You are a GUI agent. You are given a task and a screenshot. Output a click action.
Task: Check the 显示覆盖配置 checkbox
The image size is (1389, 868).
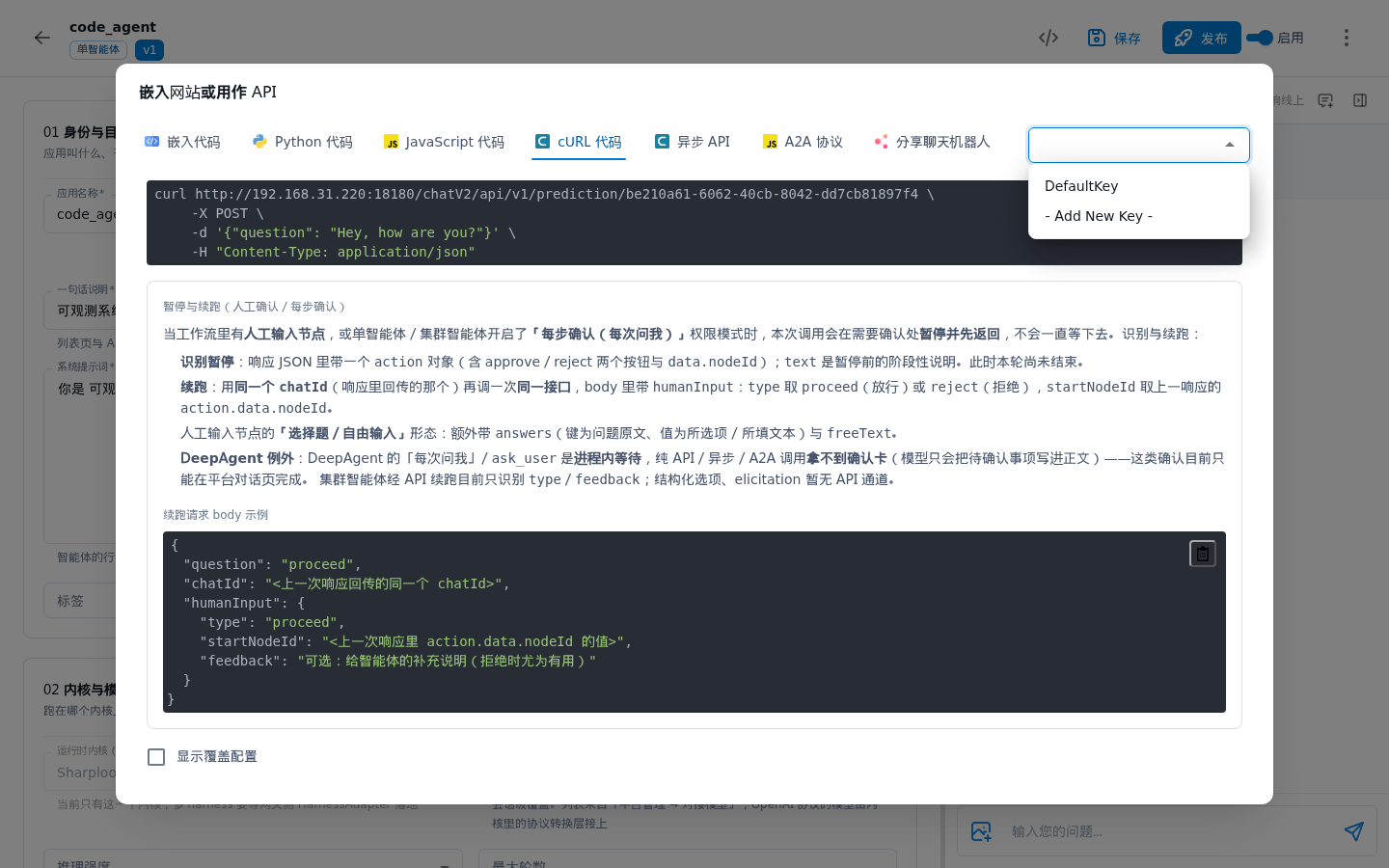156,757
